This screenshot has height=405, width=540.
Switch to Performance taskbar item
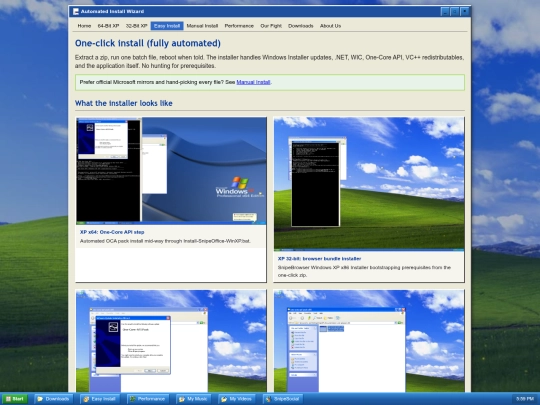(148, 399)
